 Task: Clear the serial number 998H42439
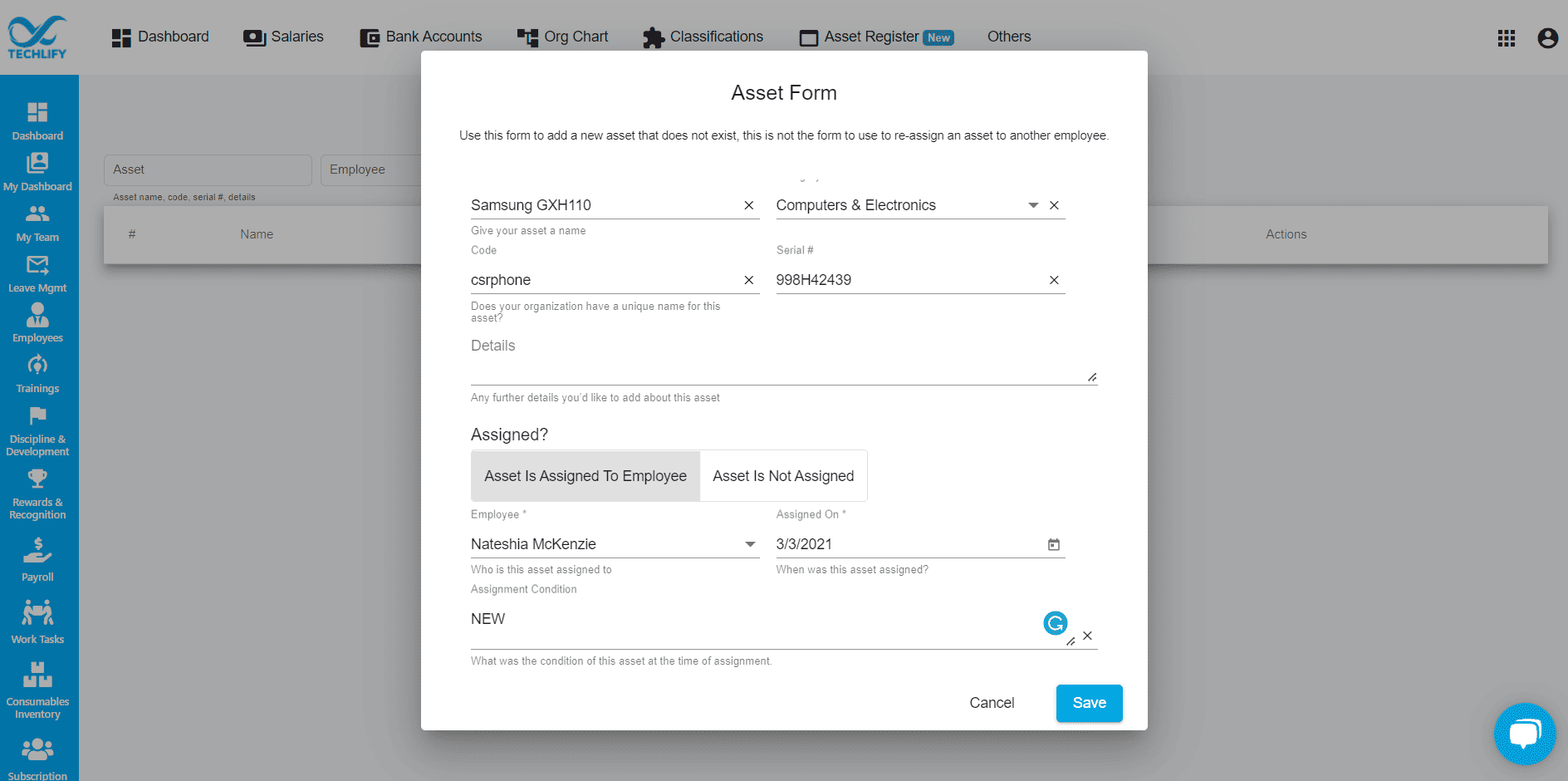(1054, 280)
